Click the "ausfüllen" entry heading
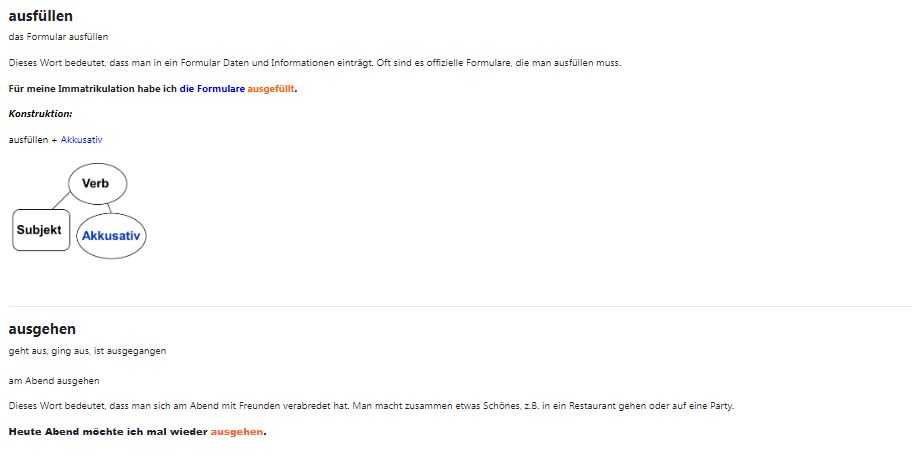The height and width of the screenshot is (466, 912). [x=40, y=16]
